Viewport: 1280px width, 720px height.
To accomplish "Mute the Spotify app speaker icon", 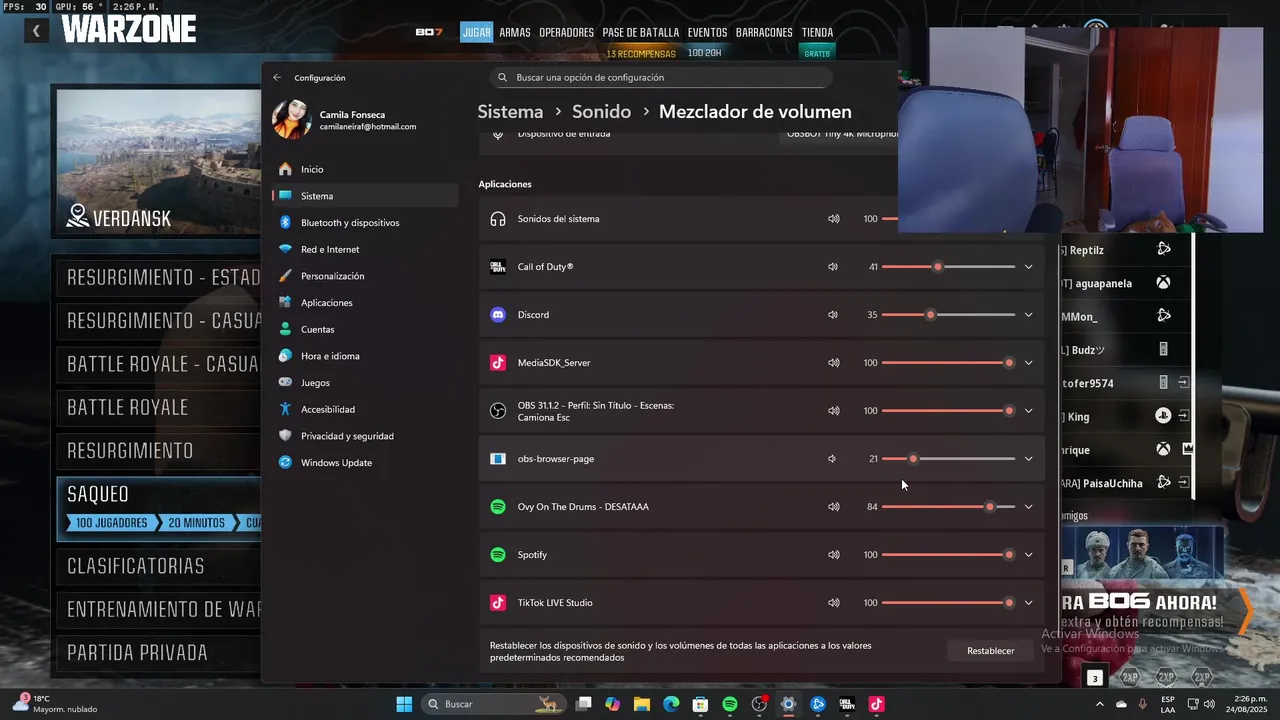I will point(833,555).
